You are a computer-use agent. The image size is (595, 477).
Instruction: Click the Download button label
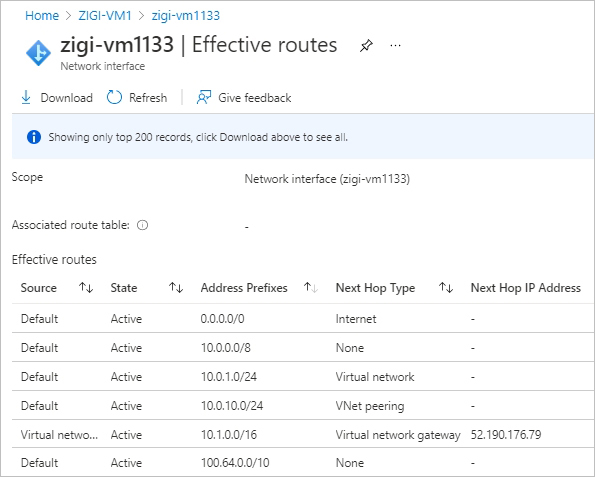(66, 98)
